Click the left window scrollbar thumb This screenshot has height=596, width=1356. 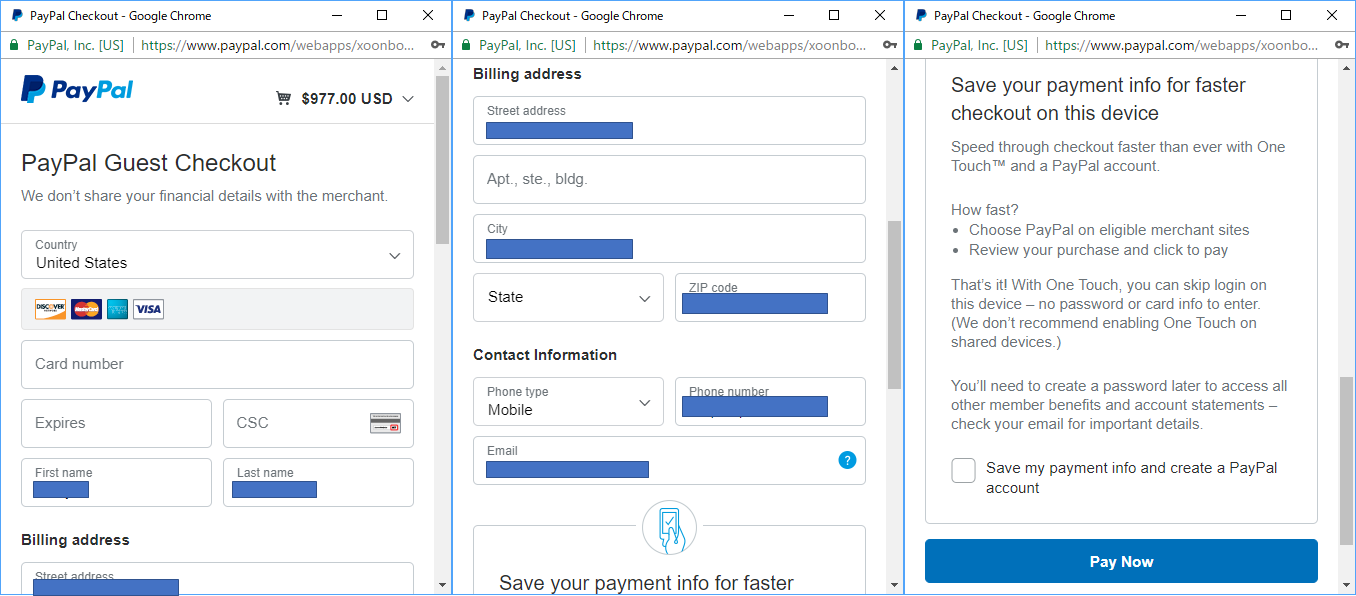[443, 160]
